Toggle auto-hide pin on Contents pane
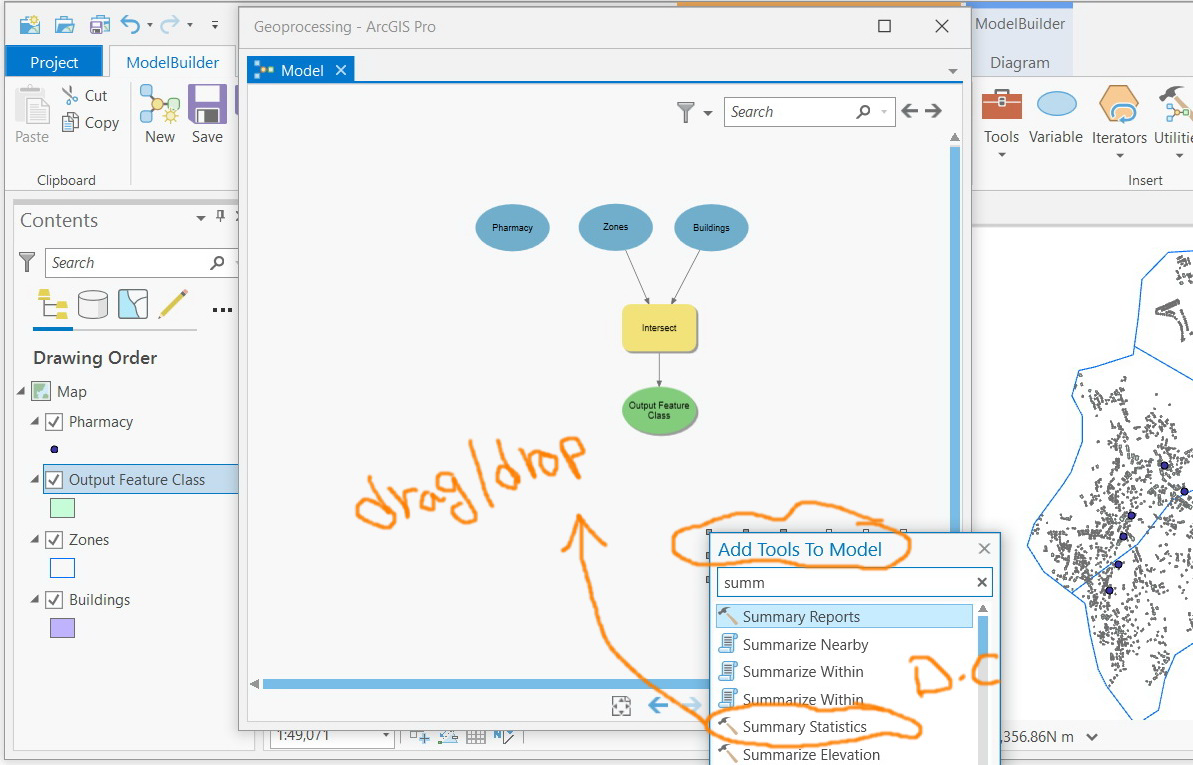Screen dimensions: 1193x765 pyautogui.click(x=221, y=216)
